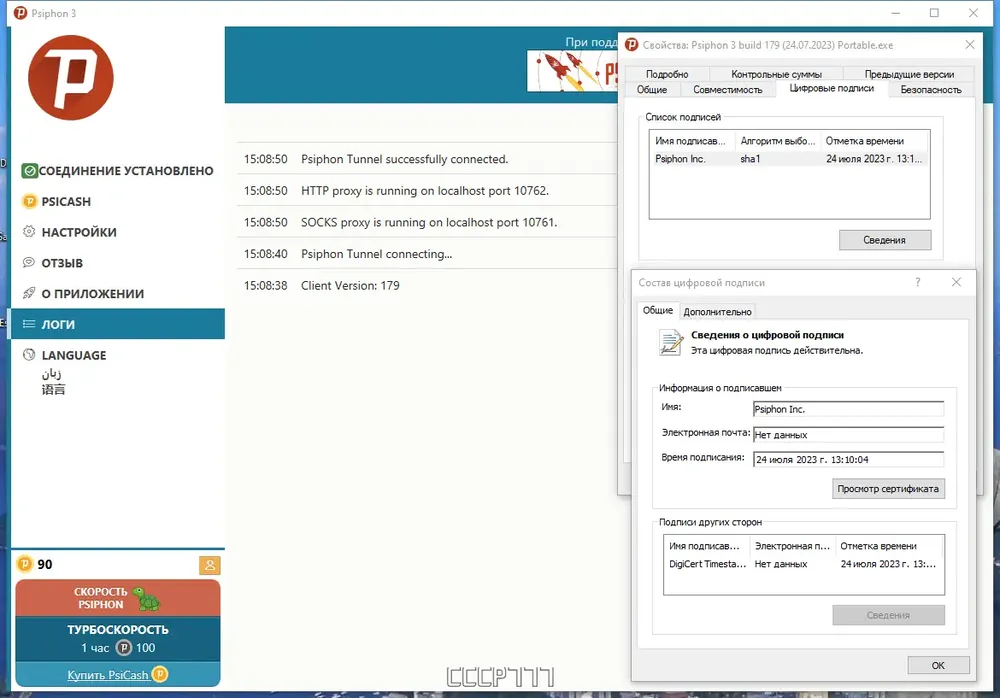Screen dimensions: 1000x698
Task: Open the PSICASH section
Action: pos(118,202)
